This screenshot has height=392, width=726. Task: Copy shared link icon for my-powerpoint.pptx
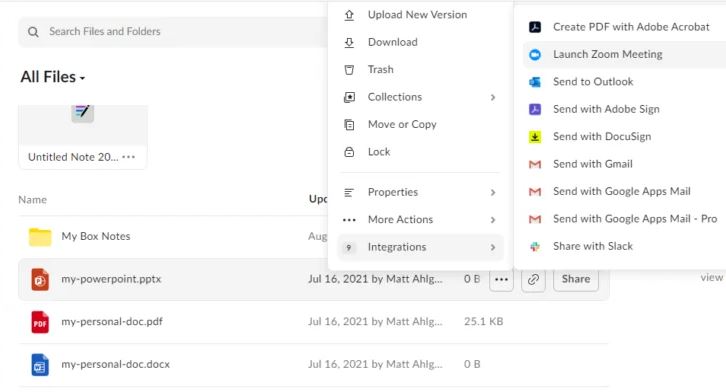point(533,279)
